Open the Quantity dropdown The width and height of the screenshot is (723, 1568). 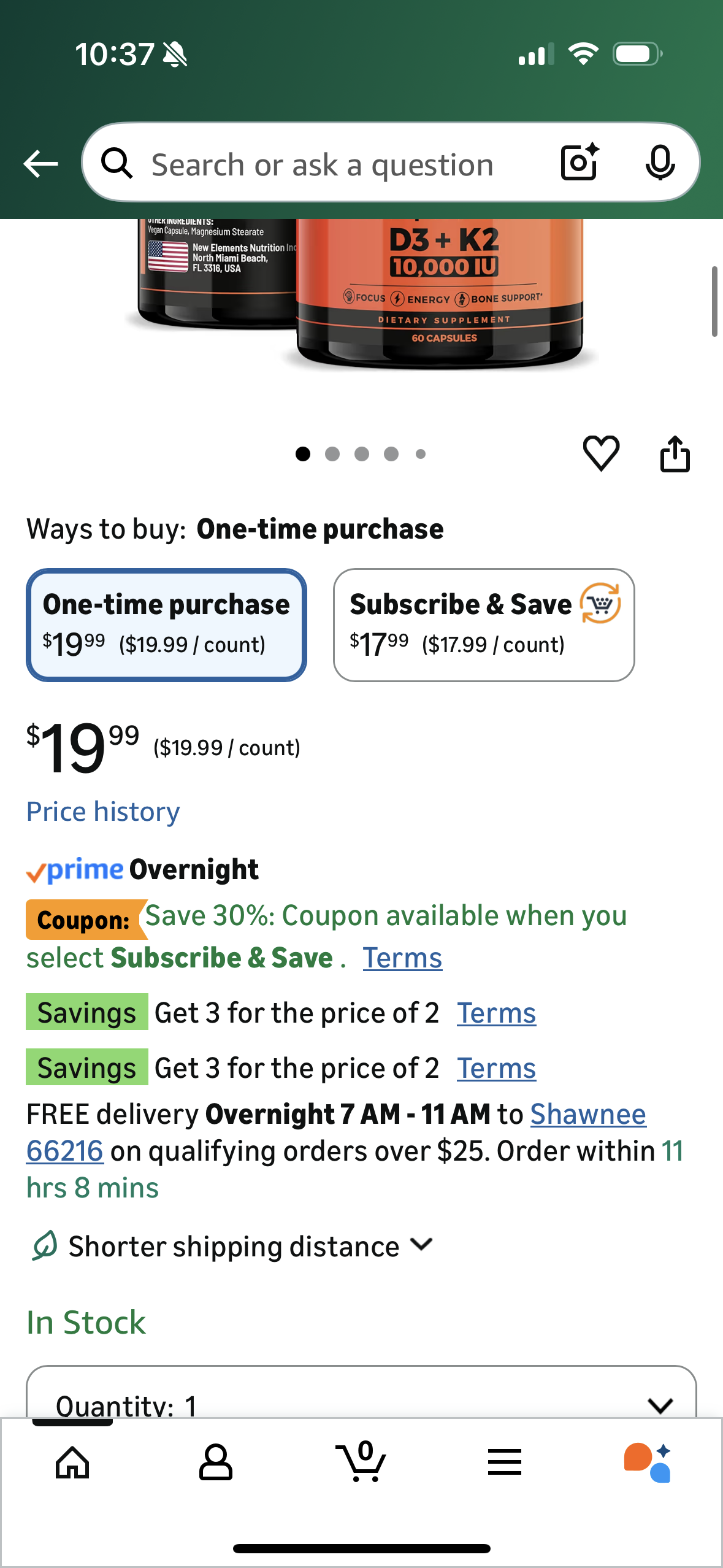tap(361, 1402)
